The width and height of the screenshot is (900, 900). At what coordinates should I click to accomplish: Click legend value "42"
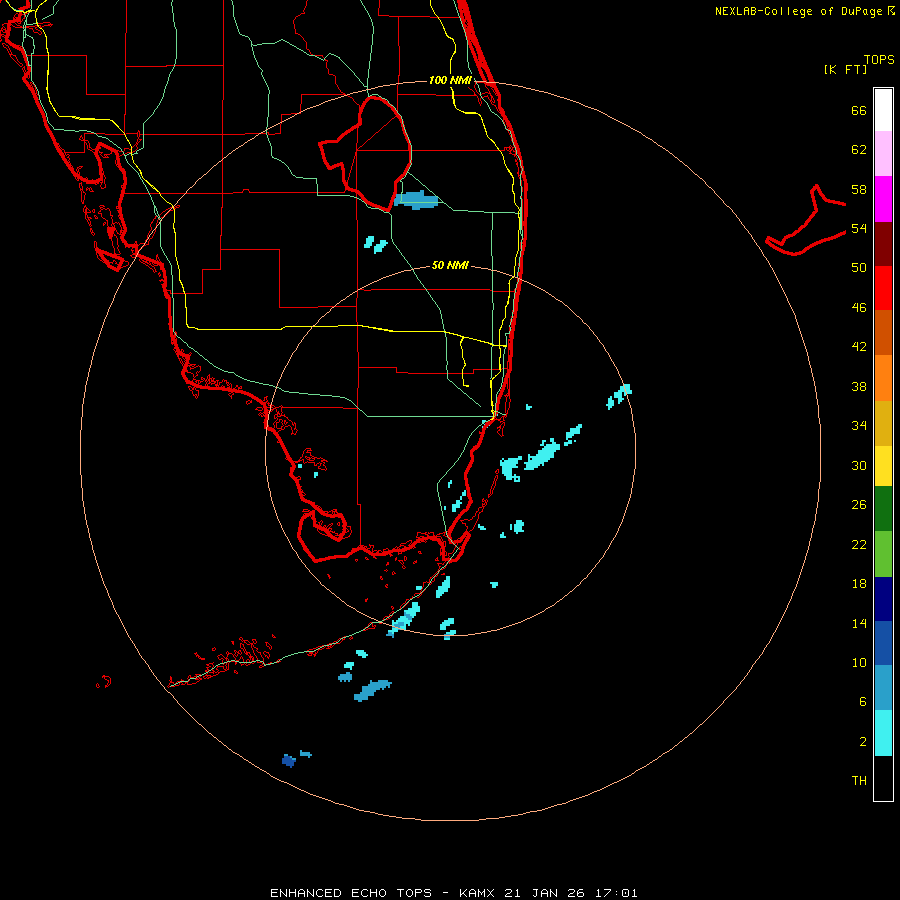pyautogui.click(x=859, y=347)
